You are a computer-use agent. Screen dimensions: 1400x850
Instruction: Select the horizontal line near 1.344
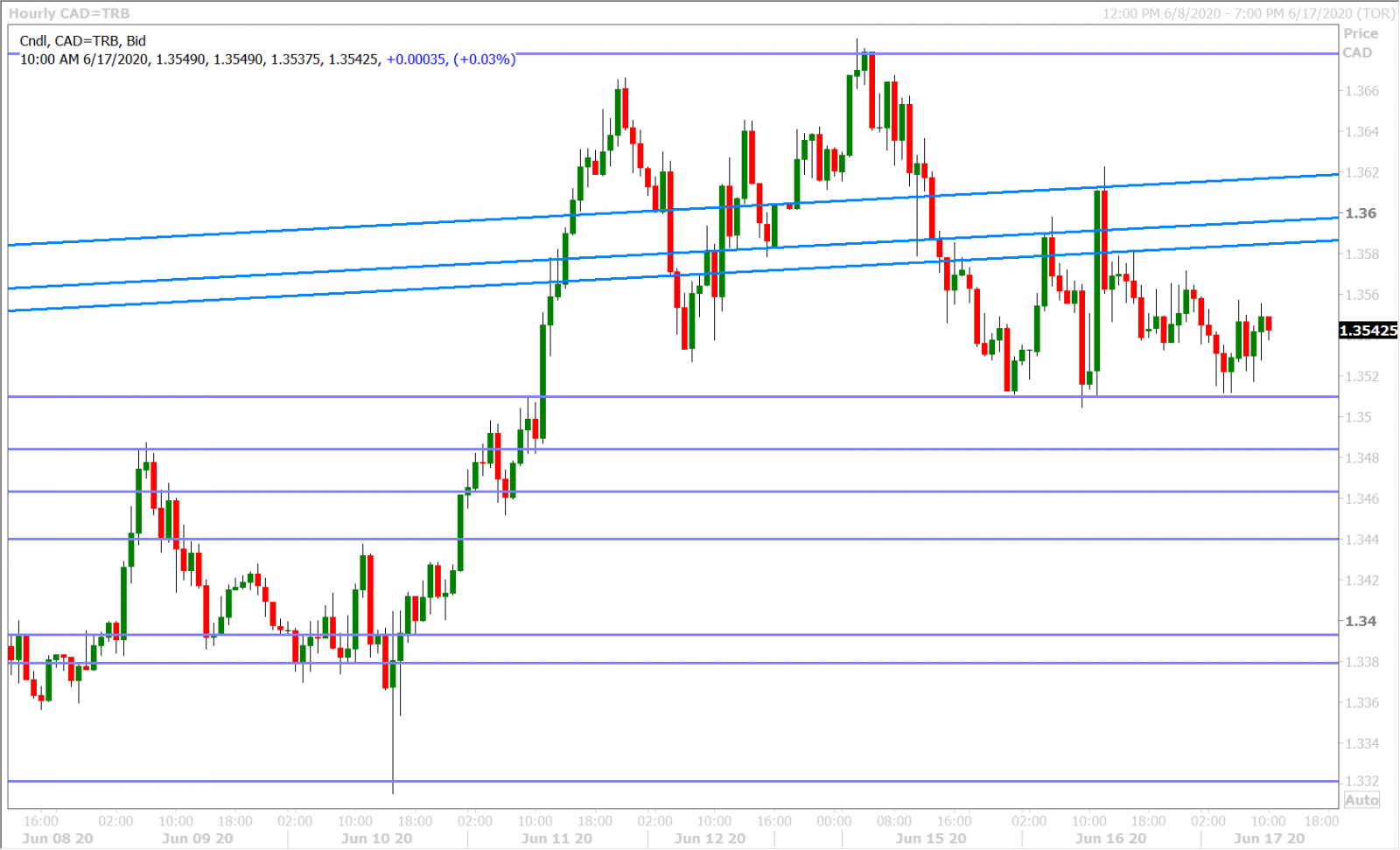coord(674,540)
